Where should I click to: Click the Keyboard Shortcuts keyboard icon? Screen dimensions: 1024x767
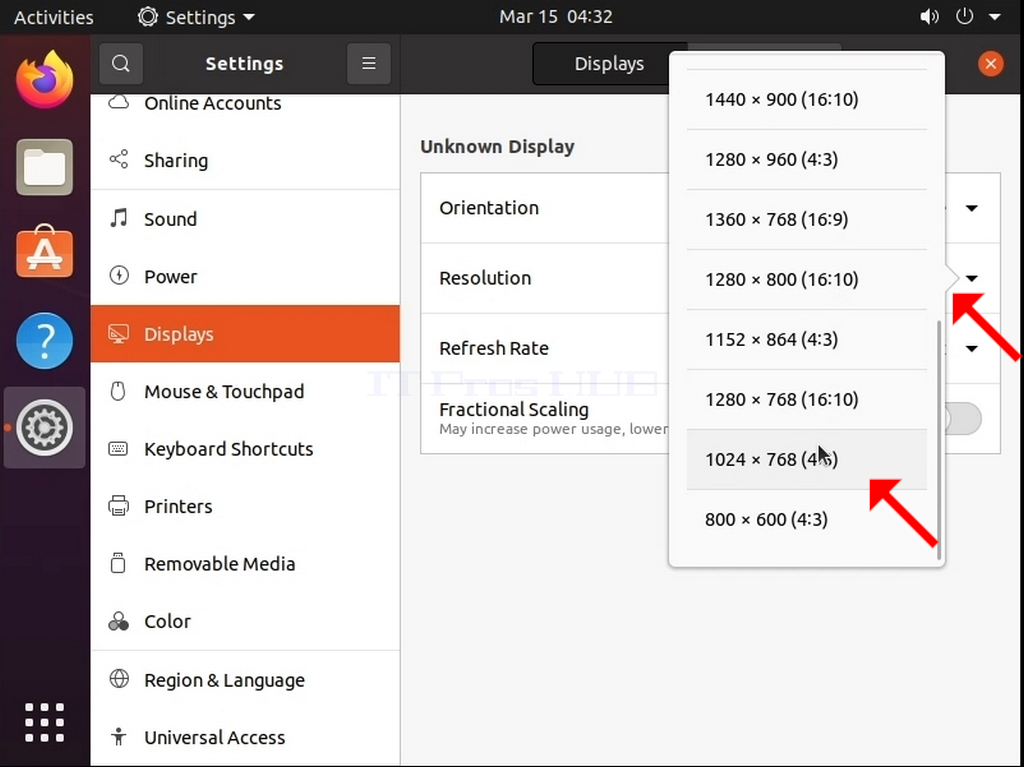tap(118, 449)
